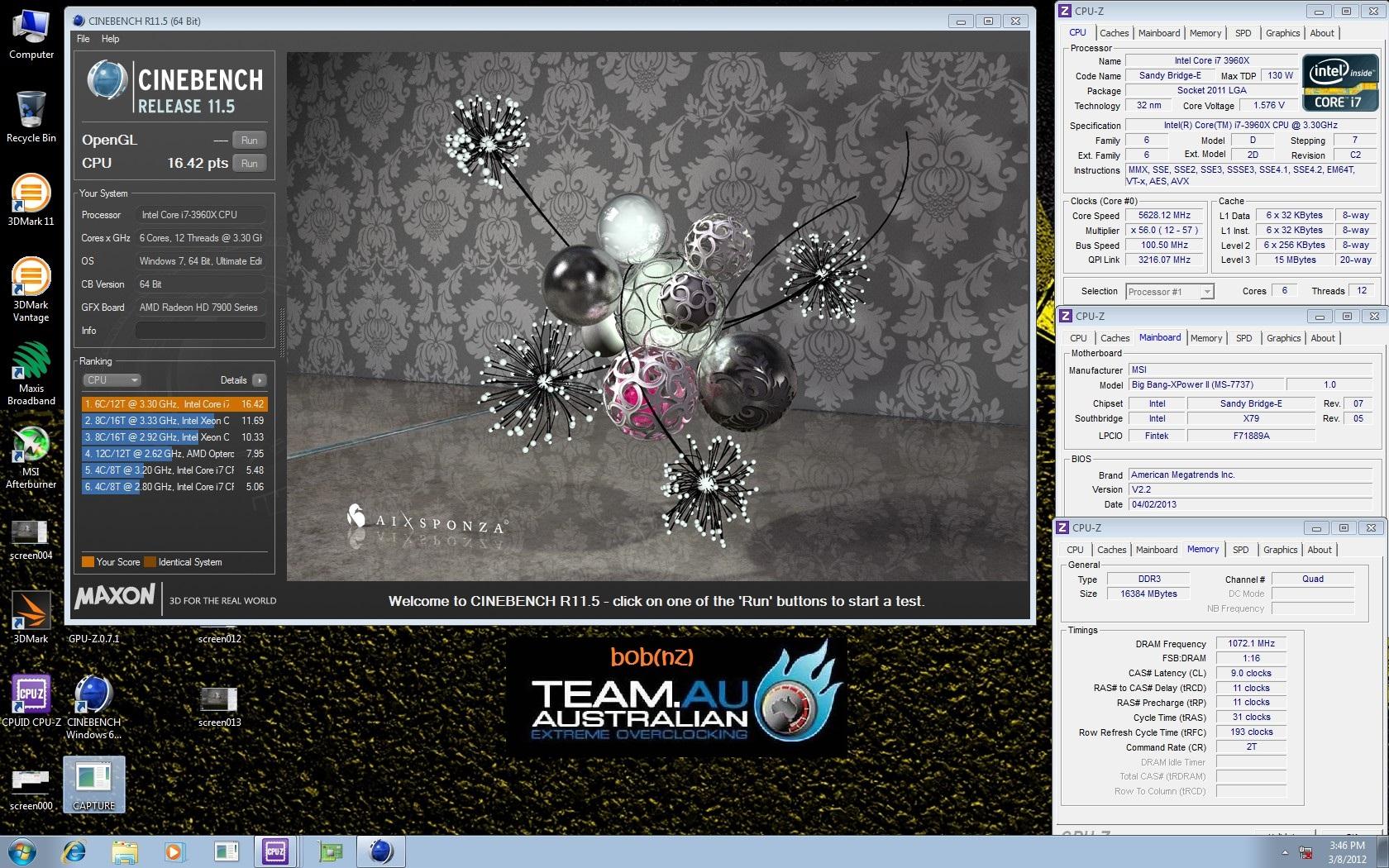This screenshot has width=1389, height=868.
Task: Launch the 3DMark 11 shortcut
Action: [x=31, y=199]
